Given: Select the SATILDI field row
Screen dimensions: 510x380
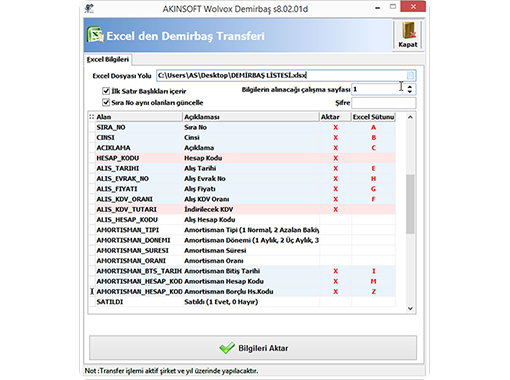Looking at the screenshot, I should click(x=242, y=302).
